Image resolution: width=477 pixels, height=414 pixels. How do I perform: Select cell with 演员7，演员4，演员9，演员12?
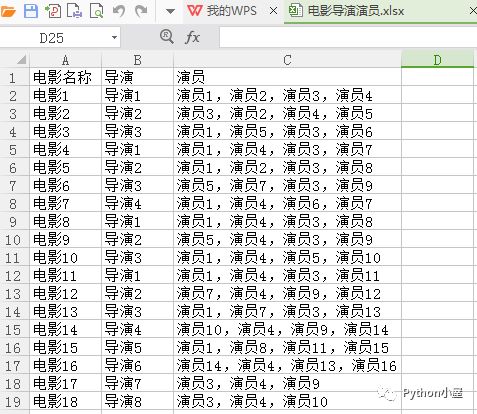coord(287,294)
